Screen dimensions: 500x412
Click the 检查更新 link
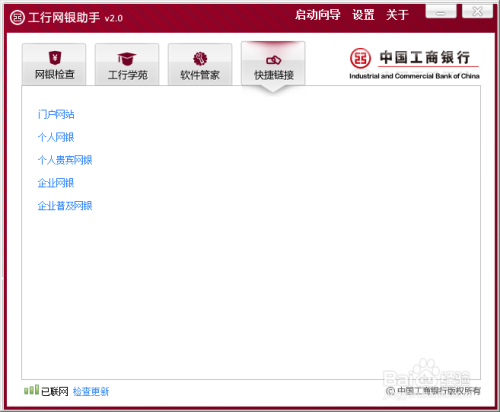[x=91, y=391]
